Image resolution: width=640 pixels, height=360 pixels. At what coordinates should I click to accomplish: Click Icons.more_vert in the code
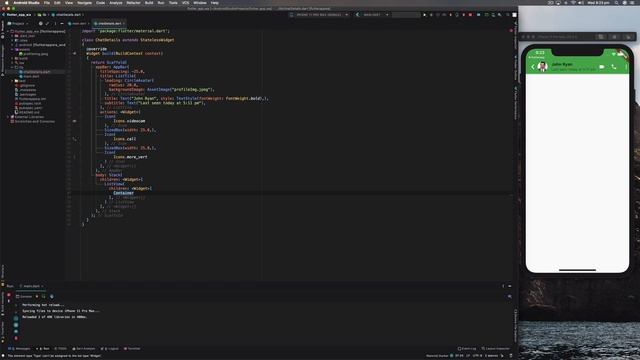[131, 157]
